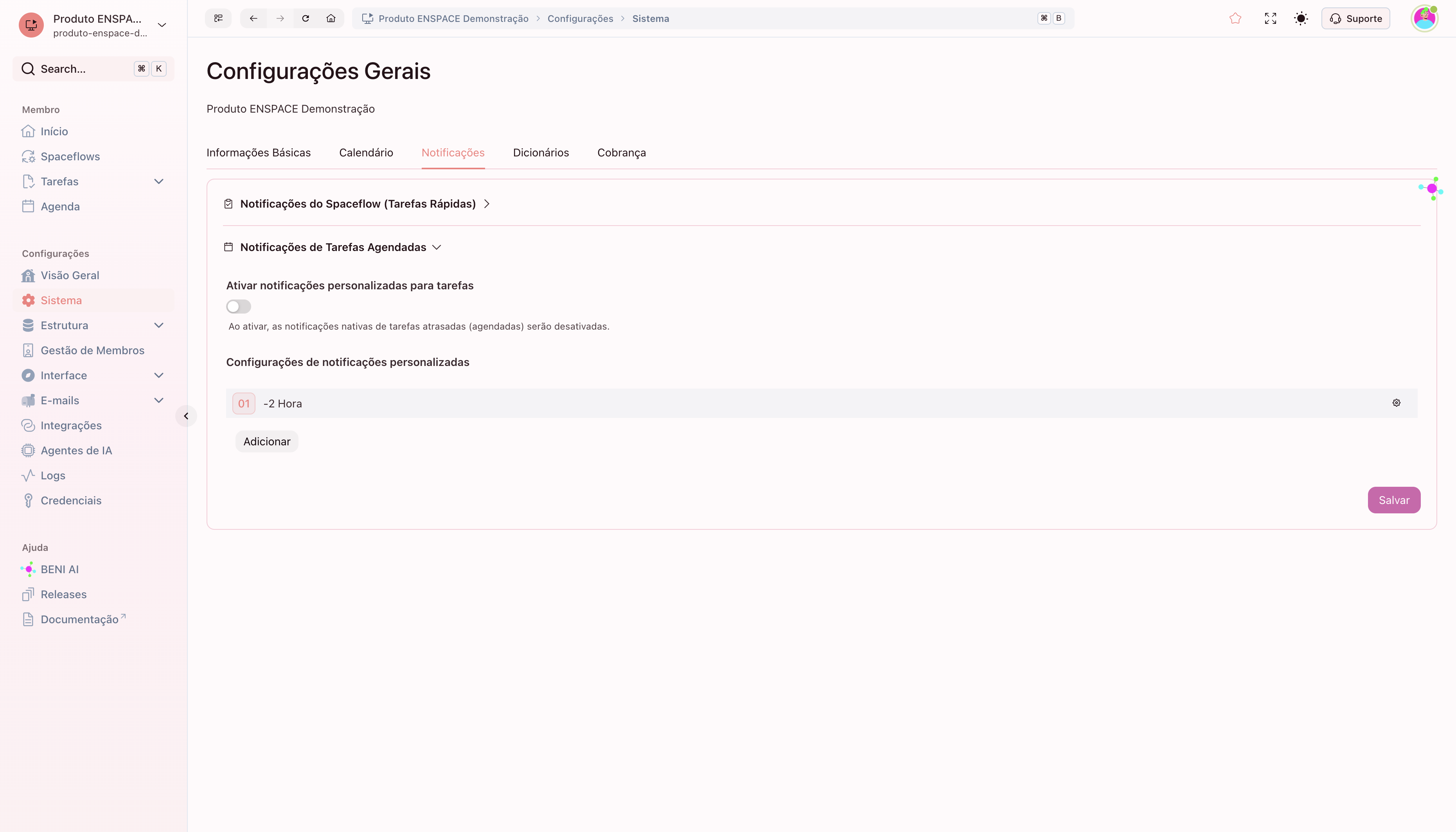Expand the Estrutura submenu chevron

[x=159, y=326]
